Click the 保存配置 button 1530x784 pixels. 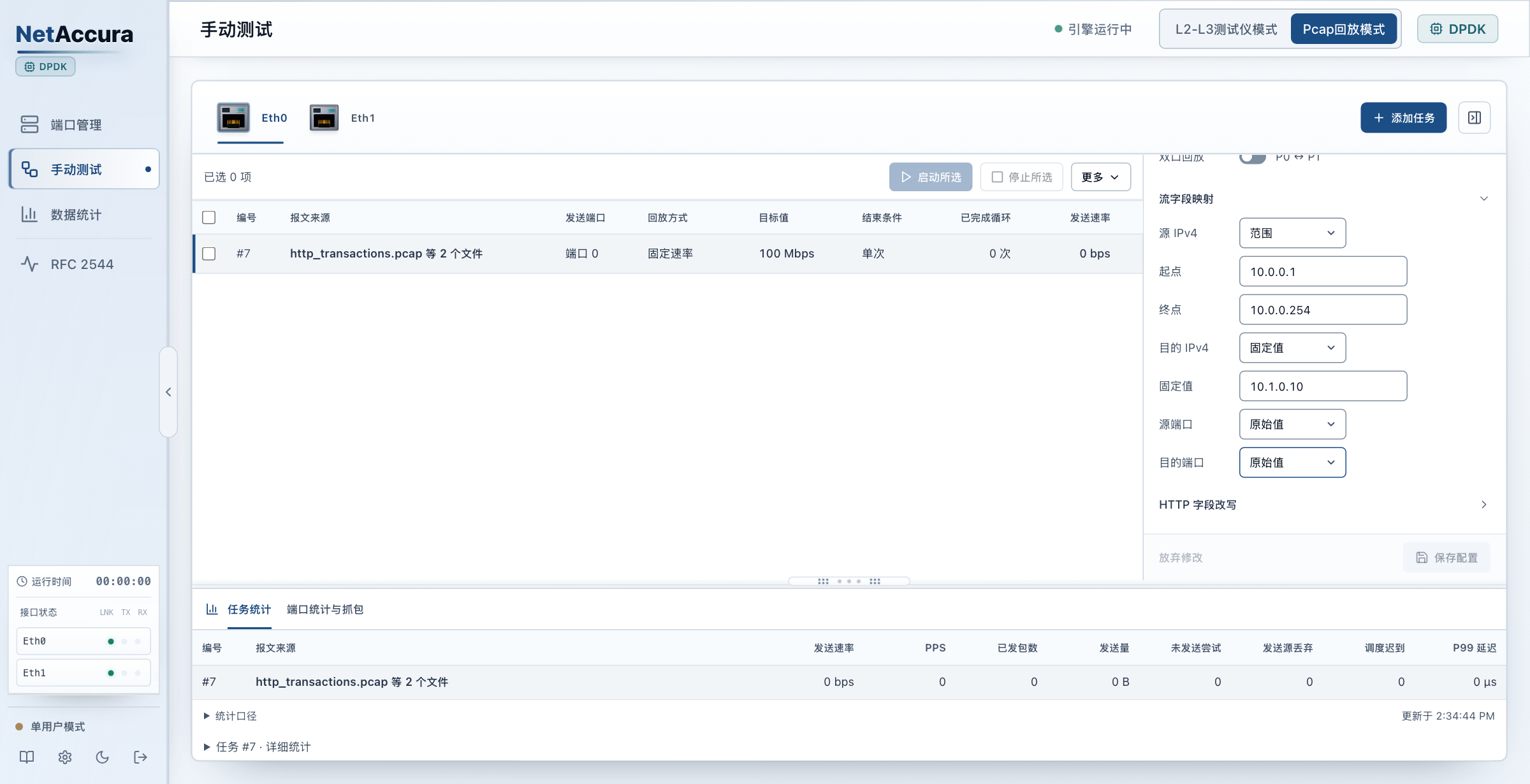click(x=1446, y=558)
